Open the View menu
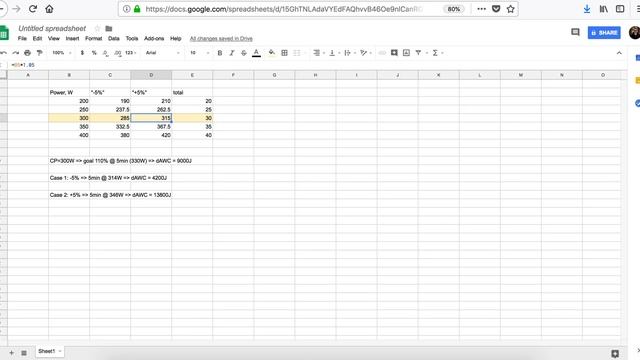 (x=53, y=38)
